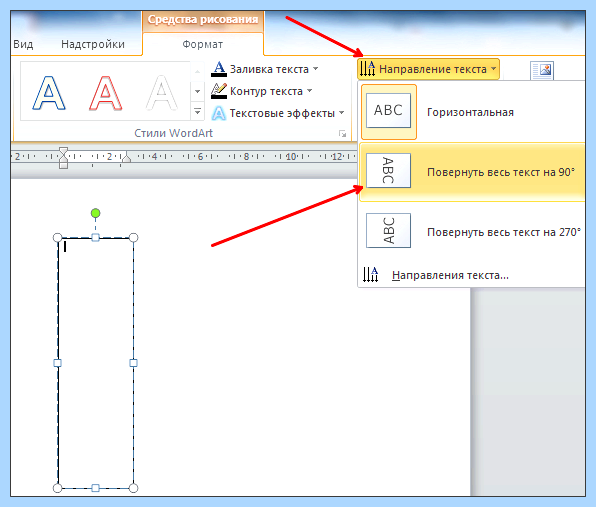Choose Повернуть весь текст на 90°
Image resolution: width=596 pixels, height=507 pixels.
(x=472, y=172)
